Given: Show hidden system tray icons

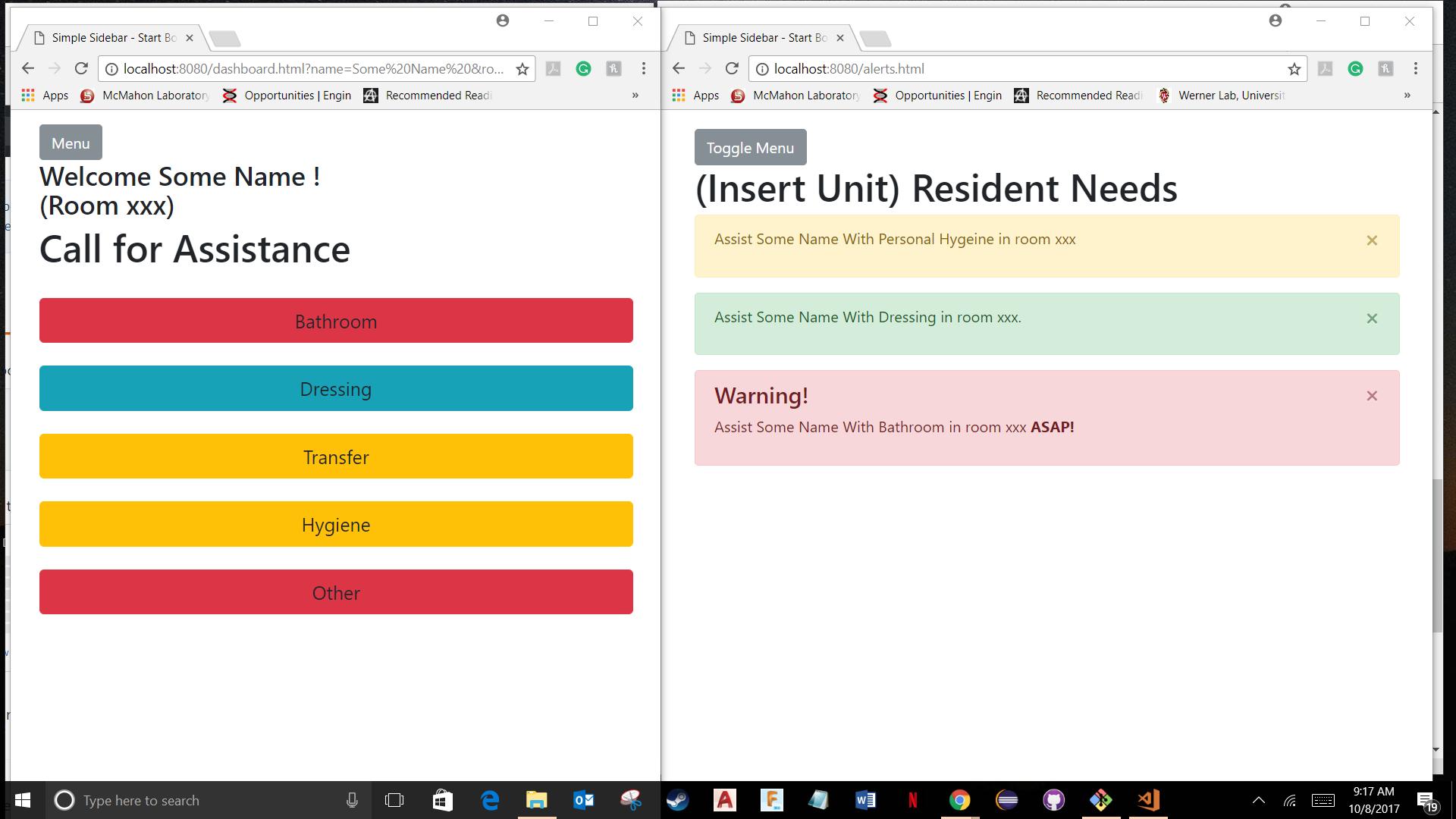Looking at the screenshot, I should point(1258,800).
